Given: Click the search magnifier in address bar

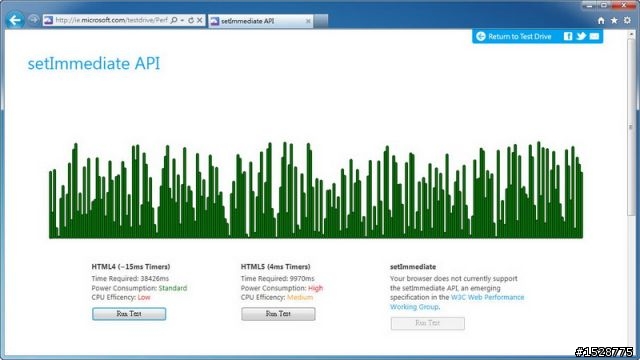Looking at the screenshot, I should click(x=174, y=20).
